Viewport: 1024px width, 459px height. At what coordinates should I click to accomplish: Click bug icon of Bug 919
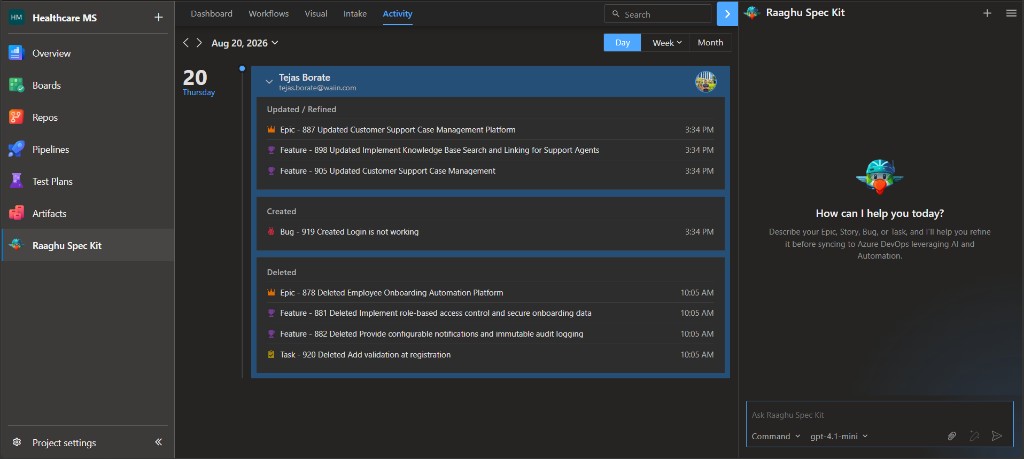(272, 232)
